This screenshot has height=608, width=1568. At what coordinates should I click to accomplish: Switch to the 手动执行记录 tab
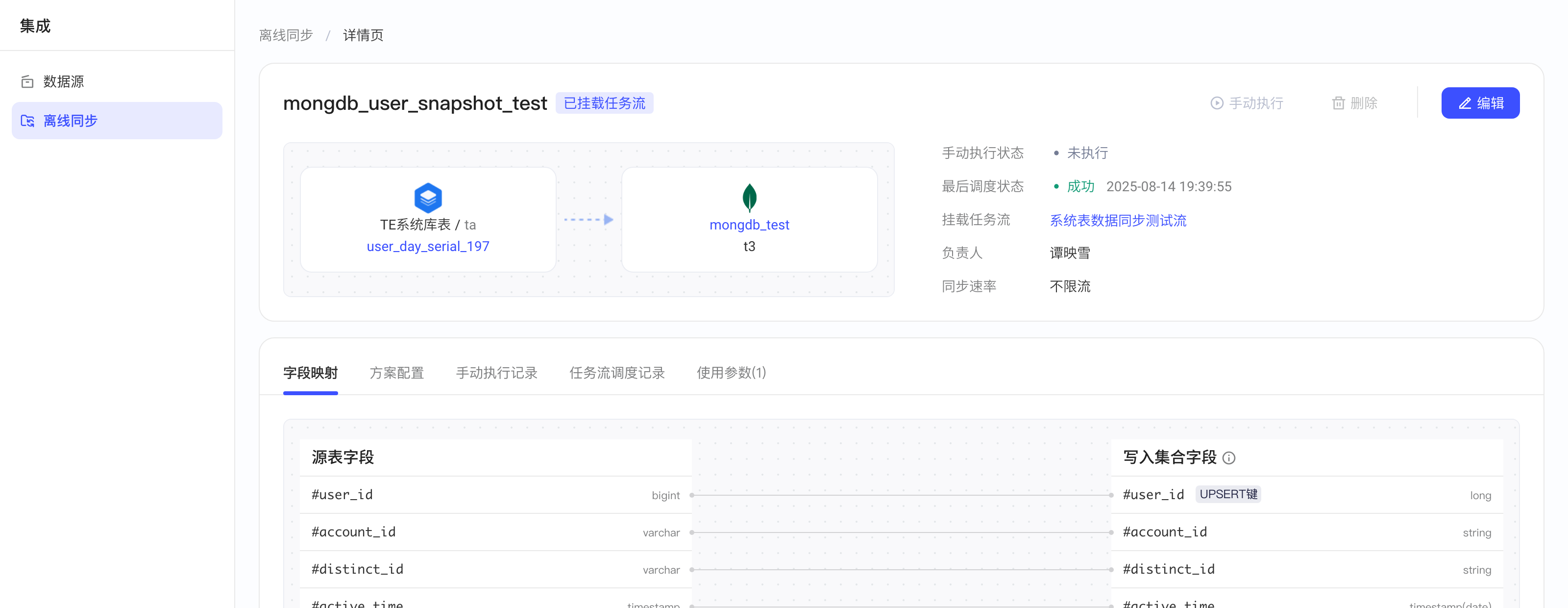pos(497,373)
